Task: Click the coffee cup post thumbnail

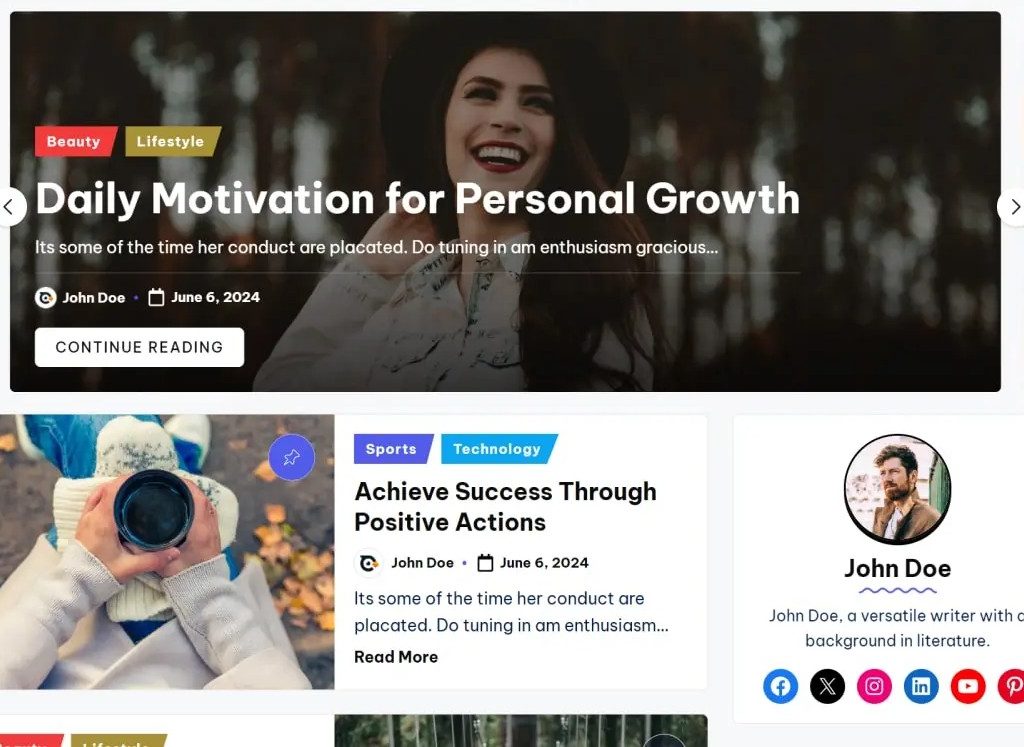Action: pos(167,552)
